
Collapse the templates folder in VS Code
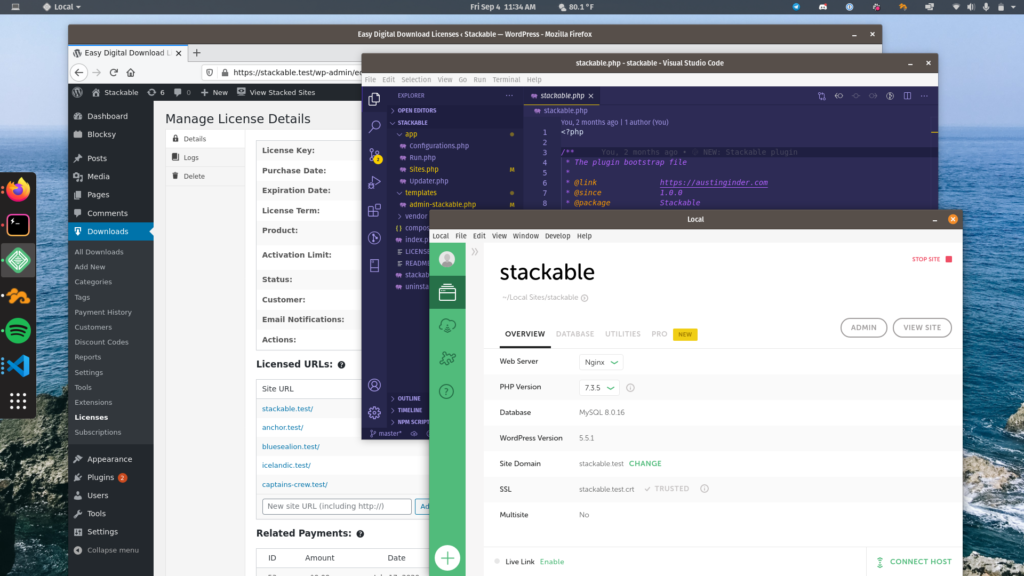pos(420,192)
